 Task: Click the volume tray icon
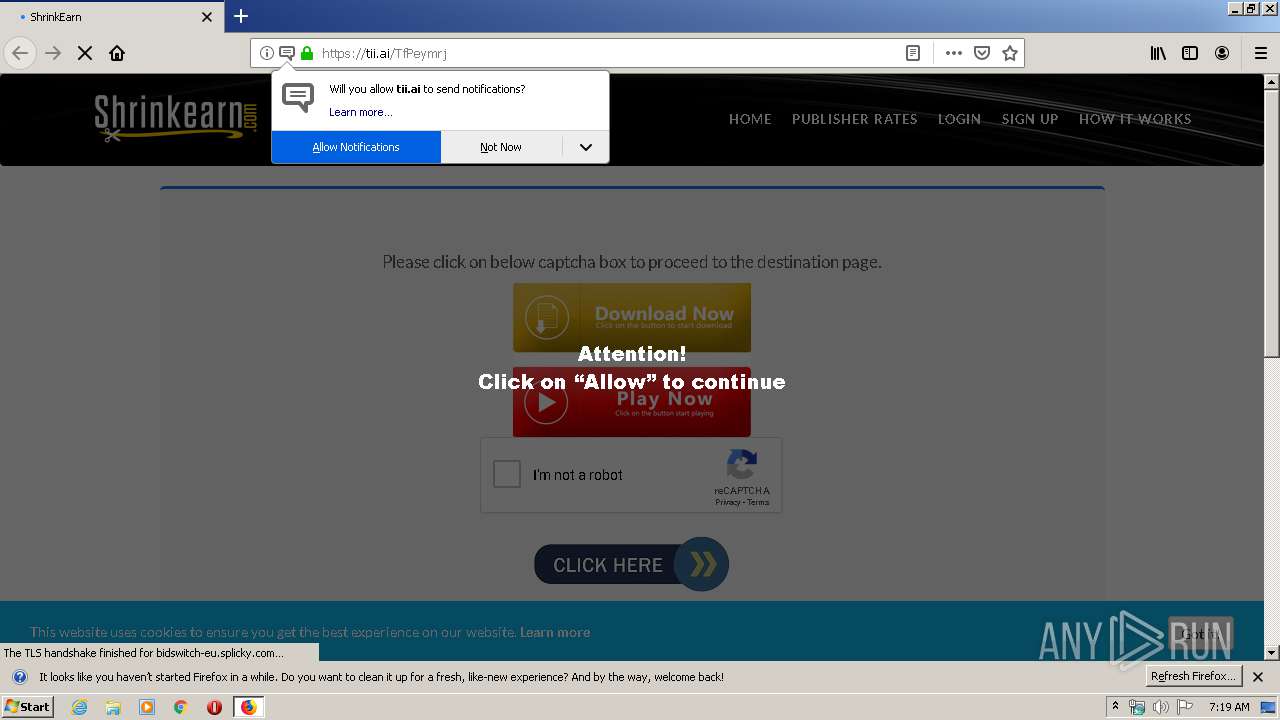click(1160, 707)
